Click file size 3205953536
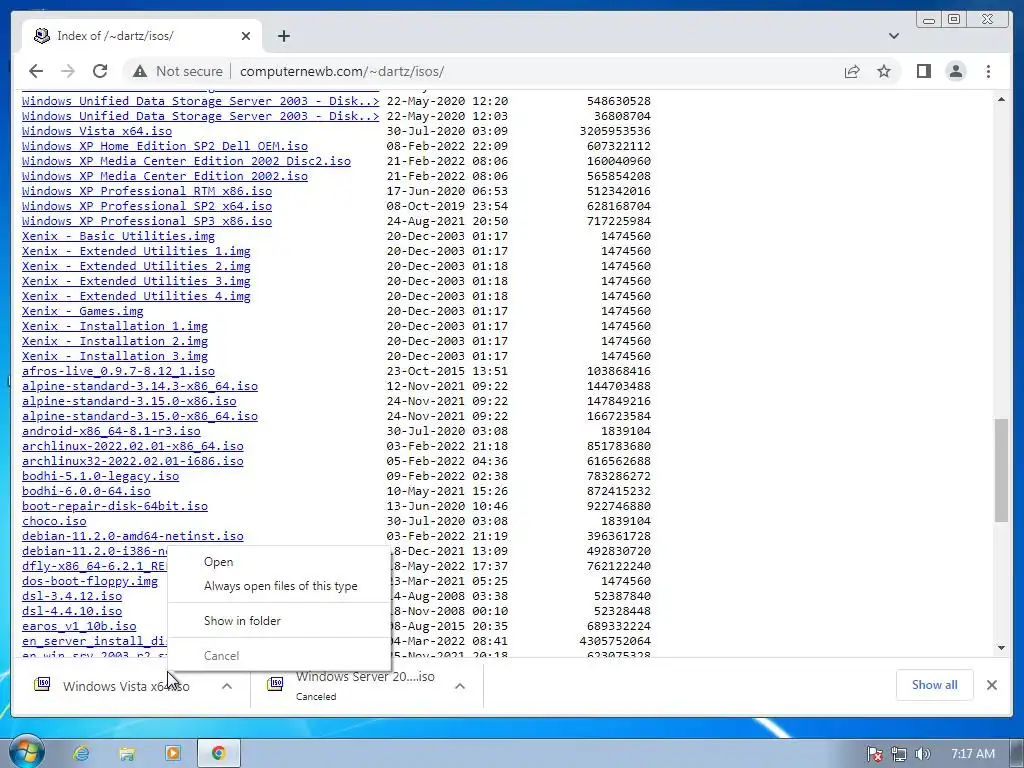The image size is (1024, 768). click(x=615, y=131)
